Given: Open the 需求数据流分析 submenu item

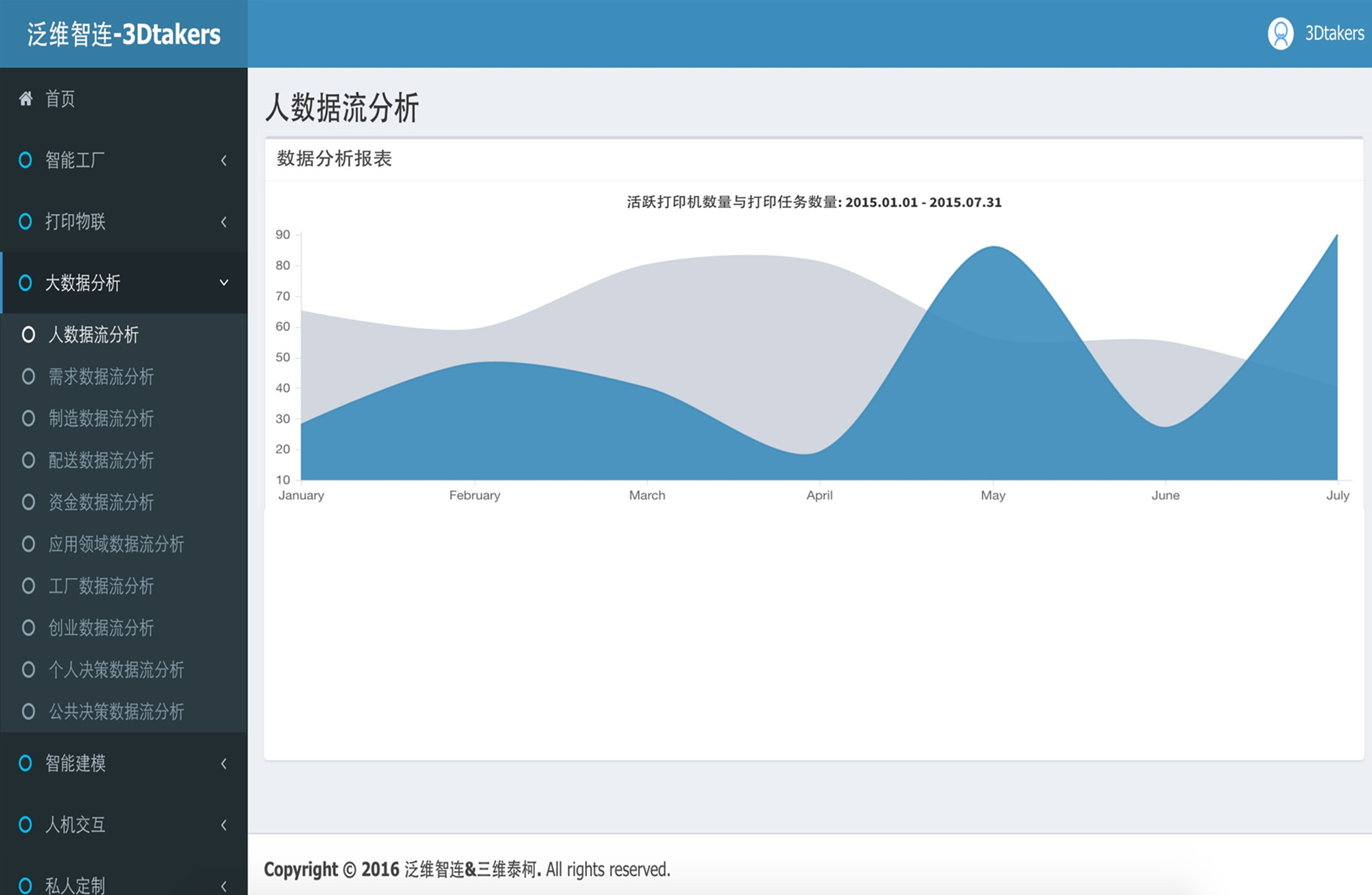Looking at the screenshot, I should [x=100, y=377].
